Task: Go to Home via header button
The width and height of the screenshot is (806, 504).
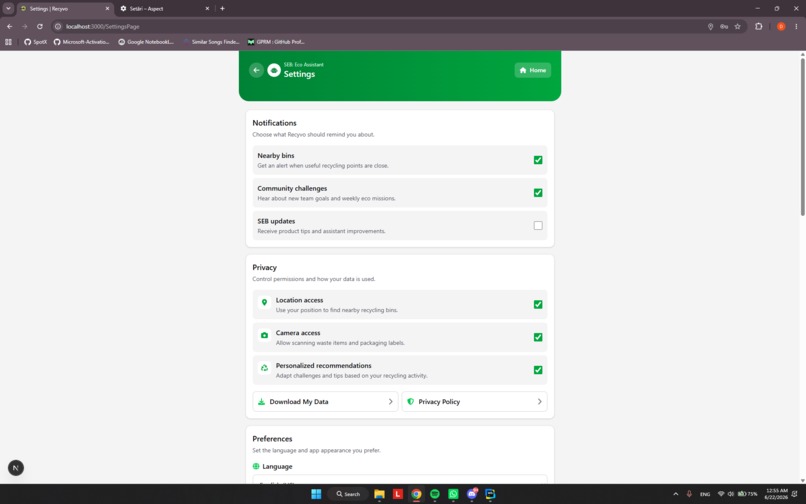Action: pyautogui.click(x=533, y=70)
